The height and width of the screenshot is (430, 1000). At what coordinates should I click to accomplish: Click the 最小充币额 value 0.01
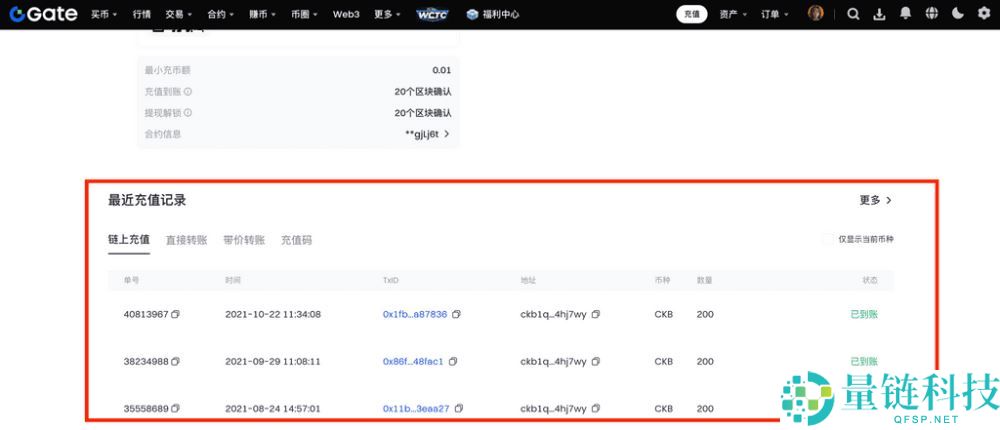point(441,70)
